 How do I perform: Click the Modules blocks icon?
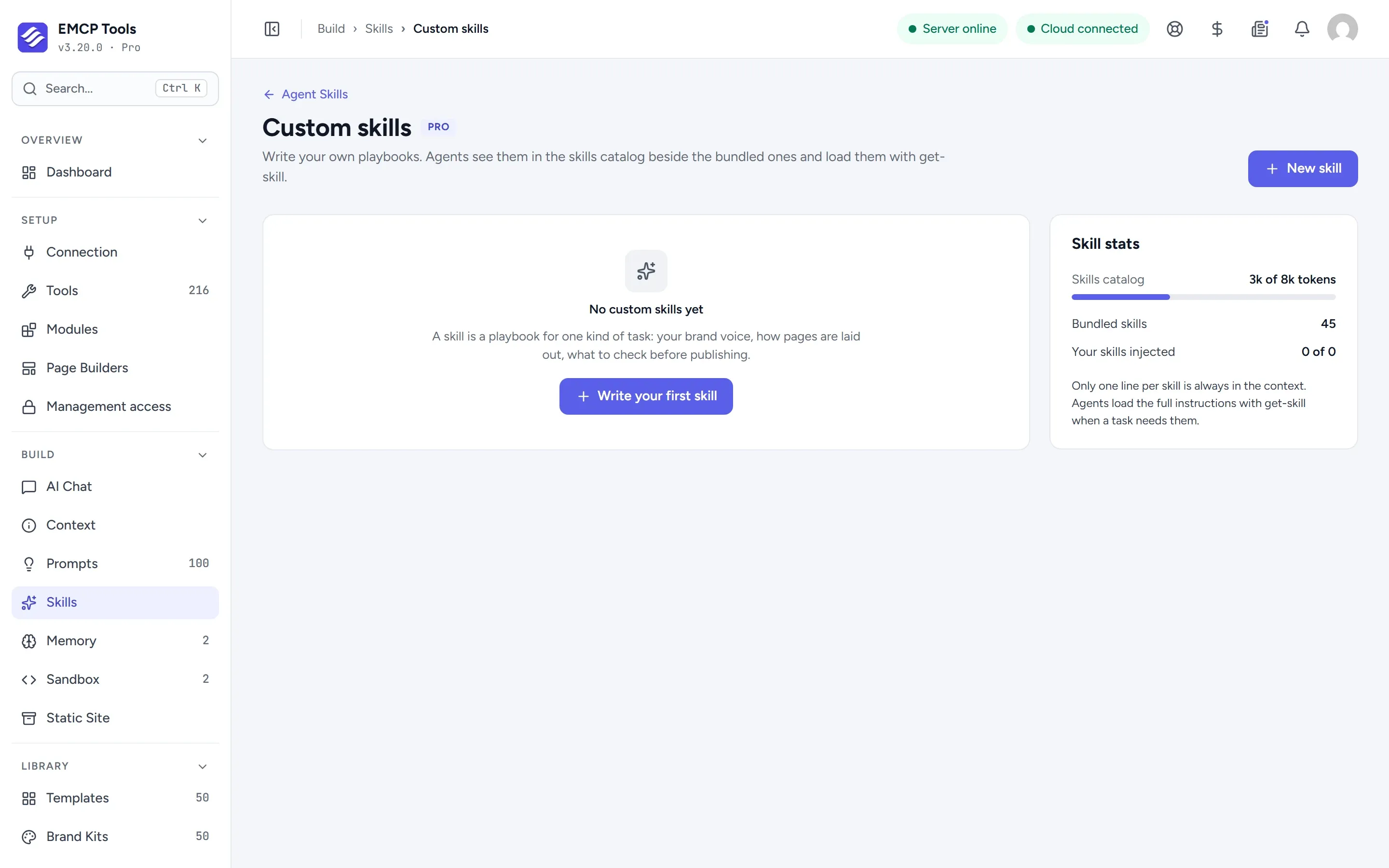click(x=29, y=329)
